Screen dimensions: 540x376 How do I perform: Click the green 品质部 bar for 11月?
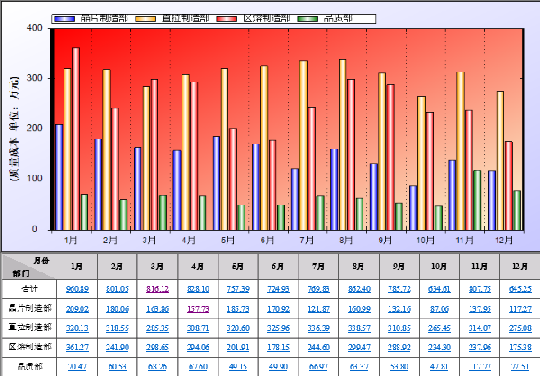pyautogui.click(x=477, y=200)
